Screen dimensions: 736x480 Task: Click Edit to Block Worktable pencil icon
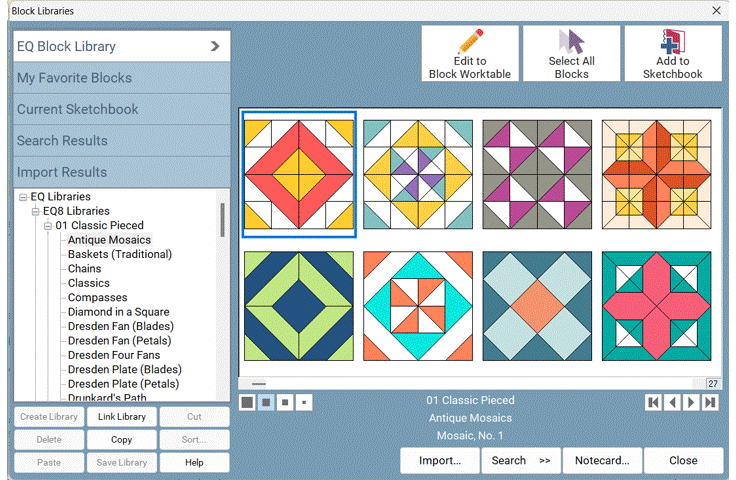click(470, 43)
